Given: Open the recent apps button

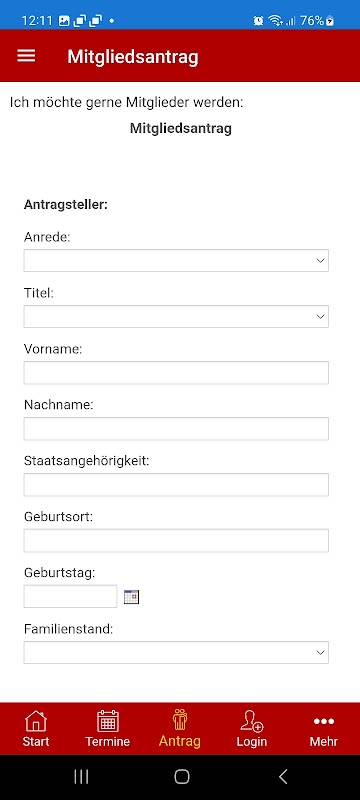Looking at the screenshot, I should [x=81, y=777].
